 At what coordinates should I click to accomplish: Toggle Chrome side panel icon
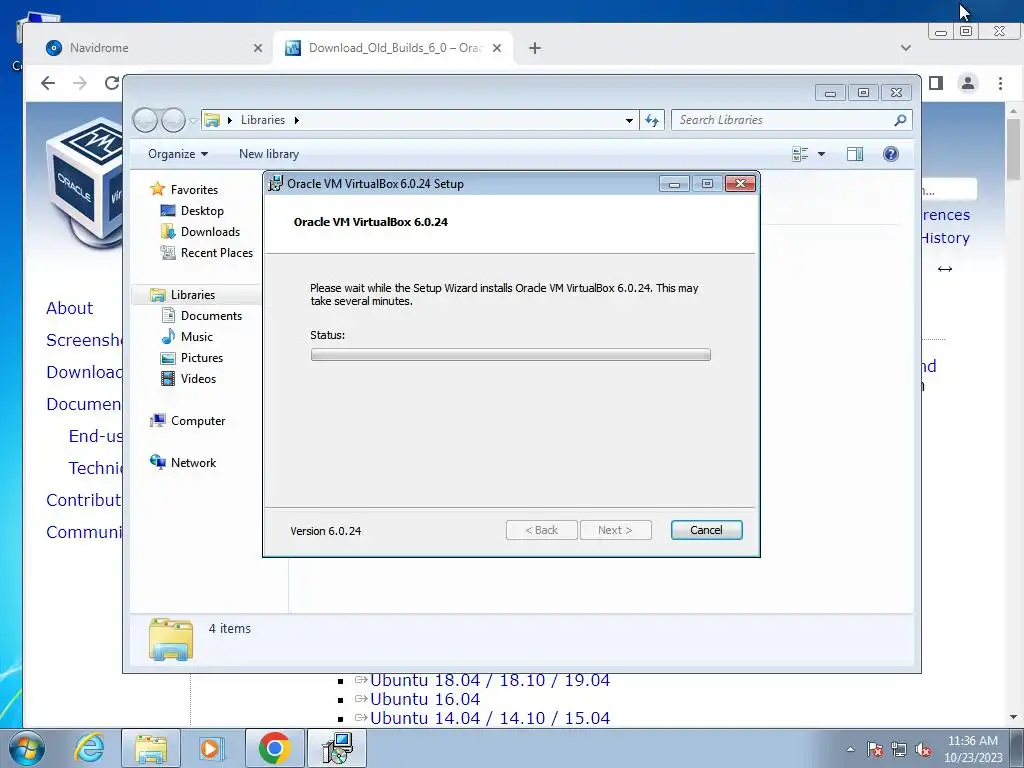(936, 83)
